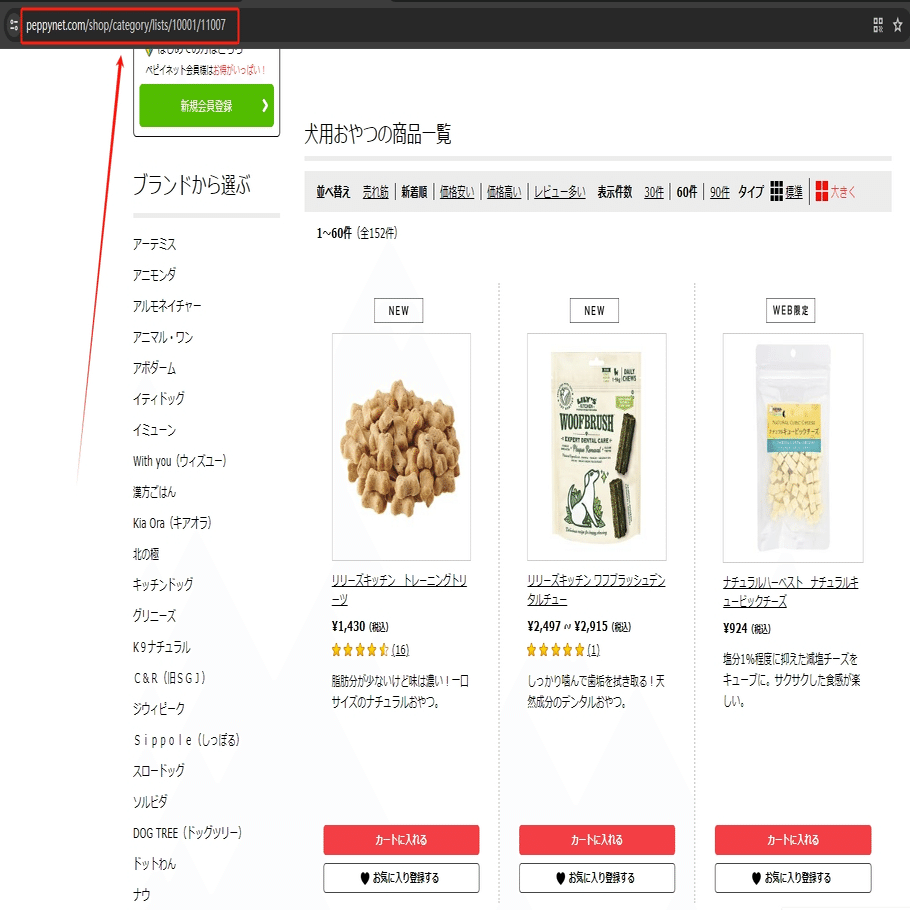The height and width of the screenshot is (910, 910).
Task: Sort products by 売れ筋
Action: click(x=375, y=192)
